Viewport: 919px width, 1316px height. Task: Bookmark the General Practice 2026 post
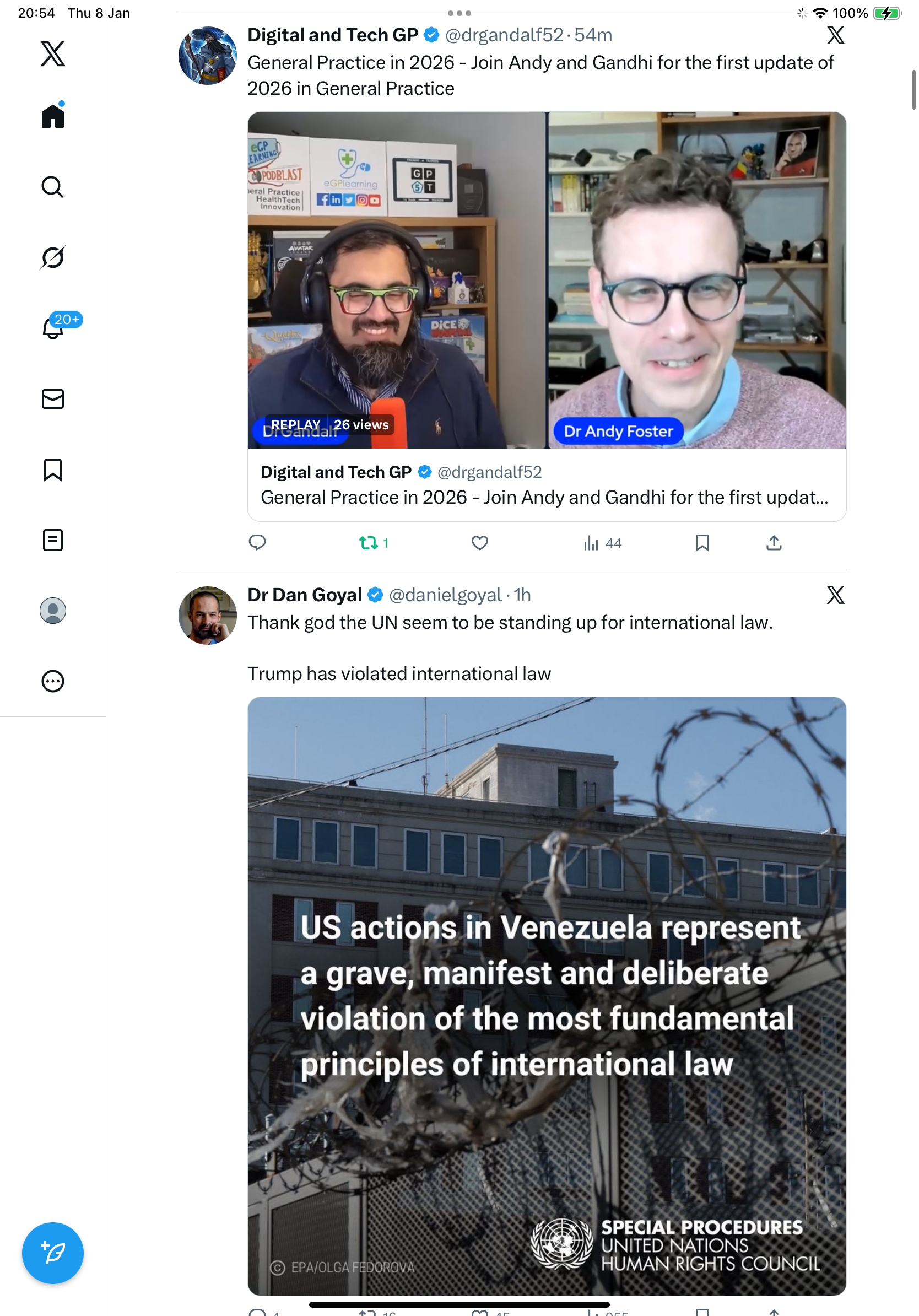coord(702,543)
